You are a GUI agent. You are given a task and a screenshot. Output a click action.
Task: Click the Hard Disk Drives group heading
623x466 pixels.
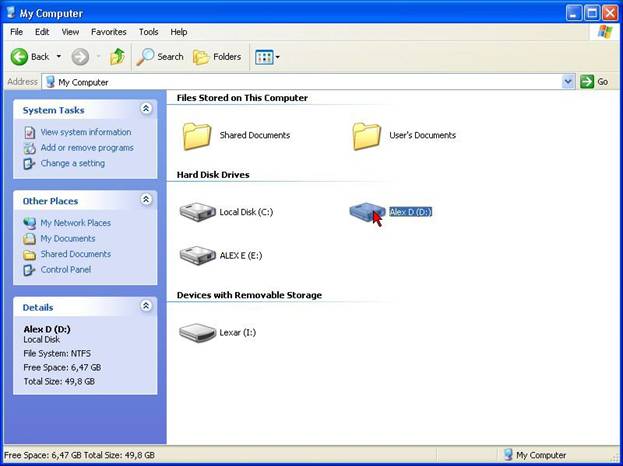(x=213, y=174)
